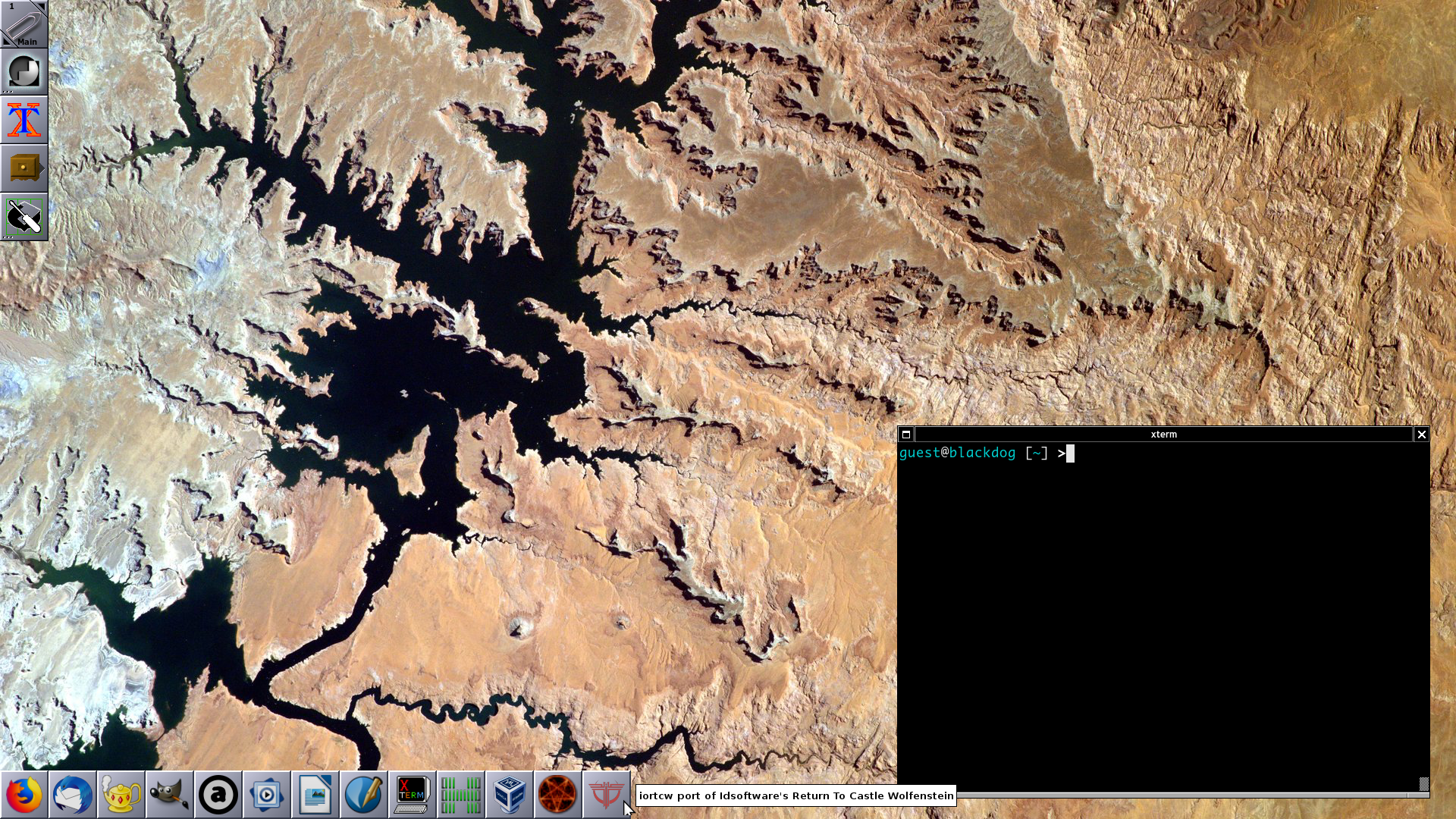Viewport: 1456px width, 819px height.
Task: Launch XTerm from the dock
Action: click(413, 795)
